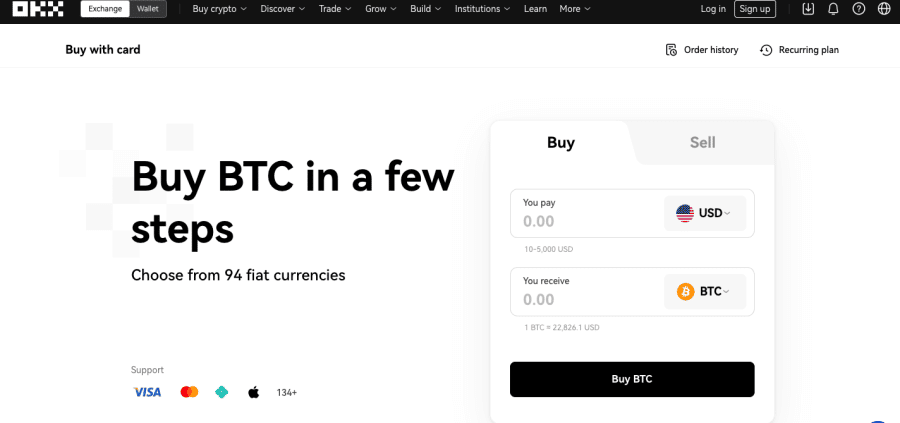Open the Learn menu item
Viewport: 900px width, 423px height.
pyautogui.click(x=536, y=9)
